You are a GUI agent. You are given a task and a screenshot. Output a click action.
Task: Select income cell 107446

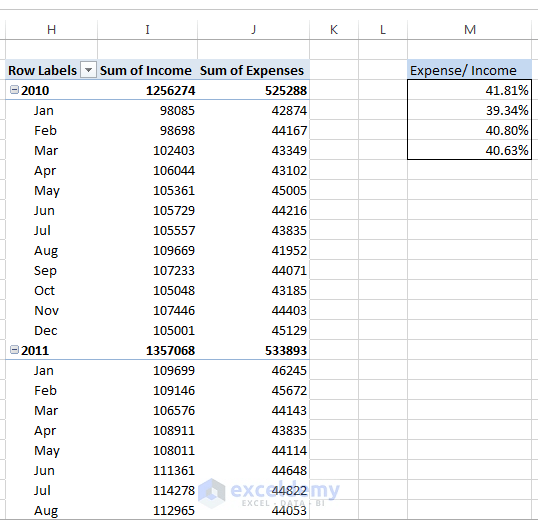click(148, 310)
